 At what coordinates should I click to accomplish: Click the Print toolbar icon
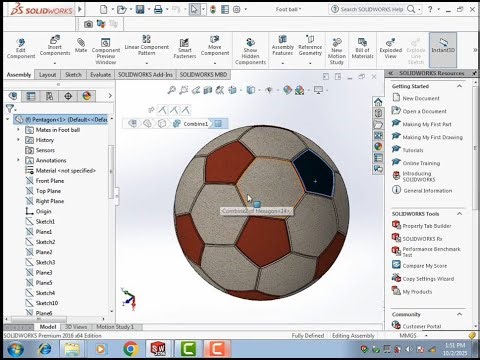tap(158, 10)
